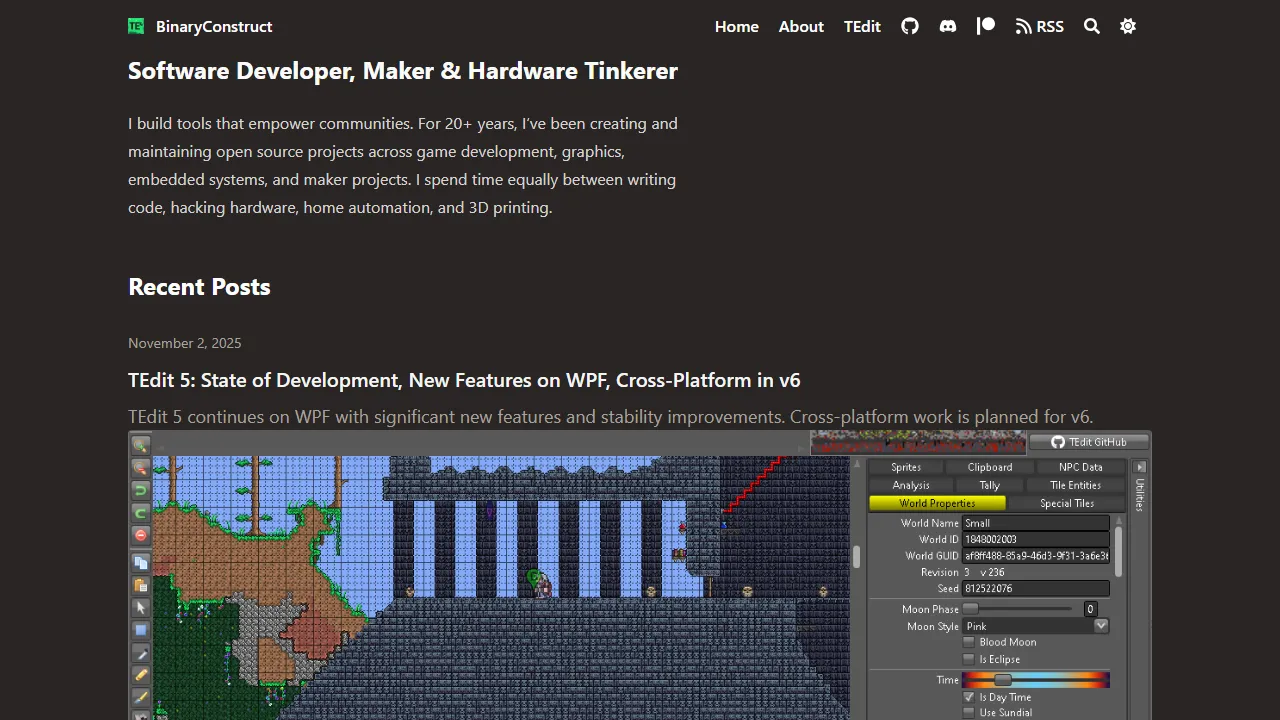
Task: Select the arrow Selection tool
Action: (141, 608)
